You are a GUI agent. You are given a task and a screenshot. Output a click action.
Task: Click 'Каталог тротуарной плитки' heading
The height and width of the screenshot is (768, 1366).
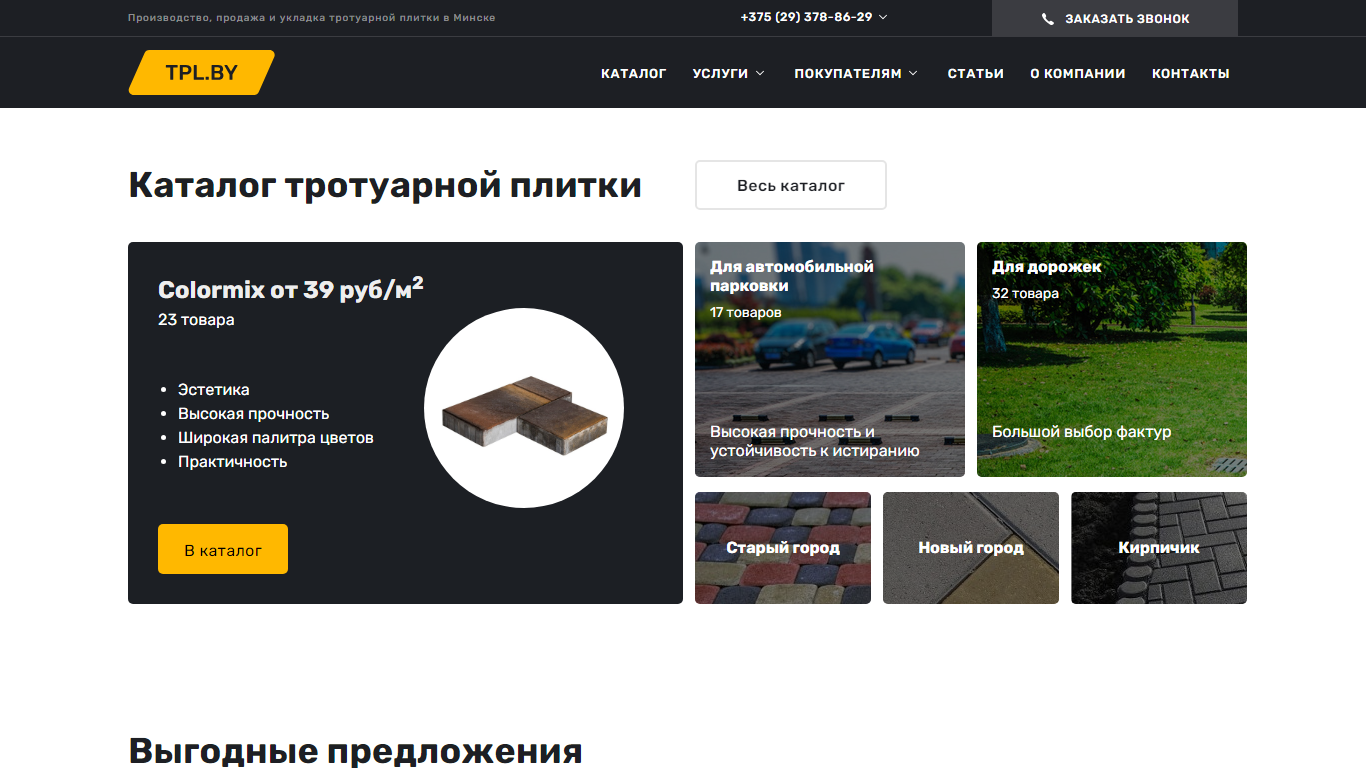coord(385,185)
